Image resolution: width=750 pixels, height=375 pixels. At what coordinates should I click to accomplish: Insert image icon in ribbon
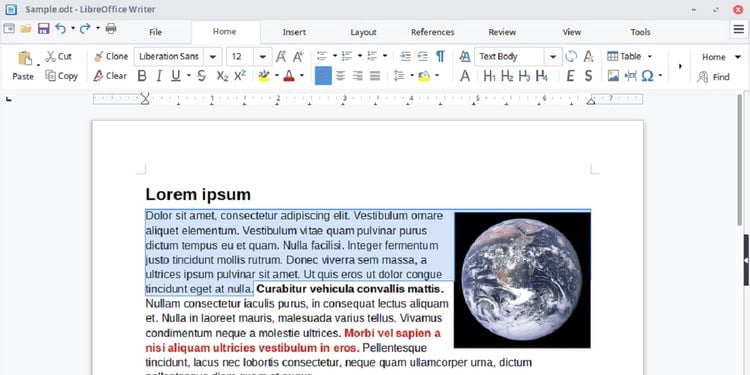click(x=613, y=76)
